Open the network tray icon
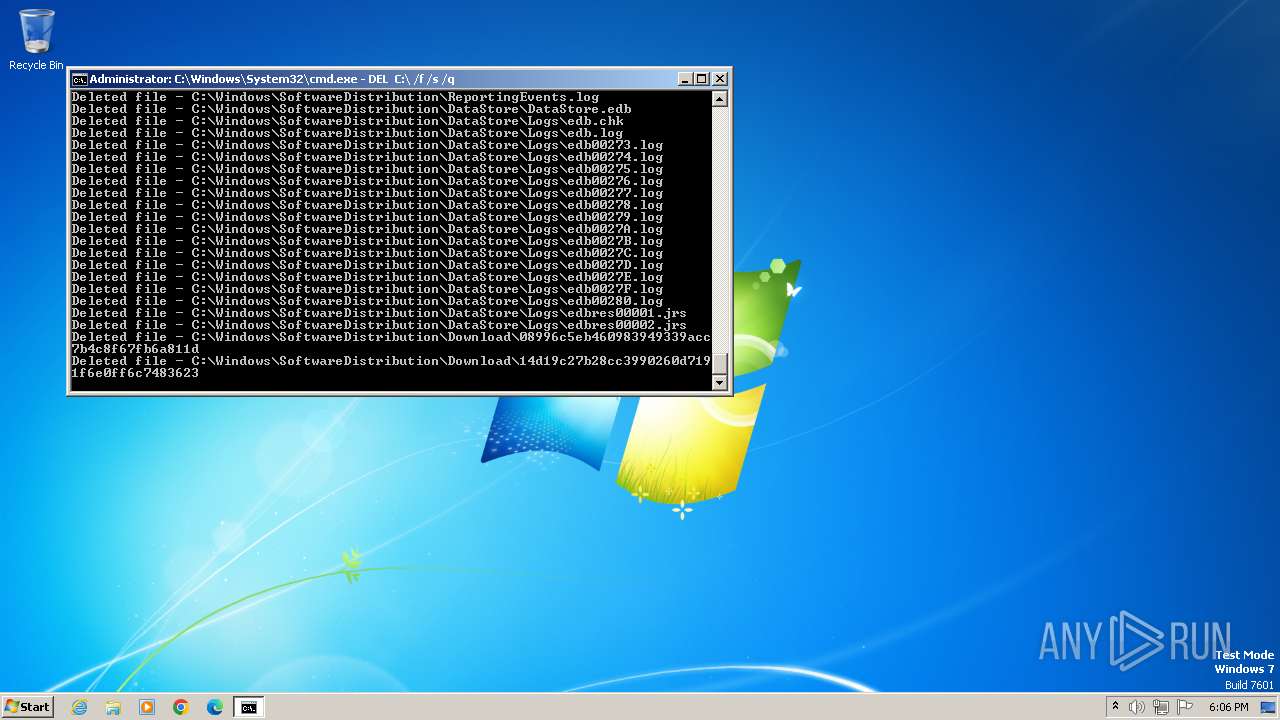Viewport: 1280px width, 720px height. tap(1161, 707)
